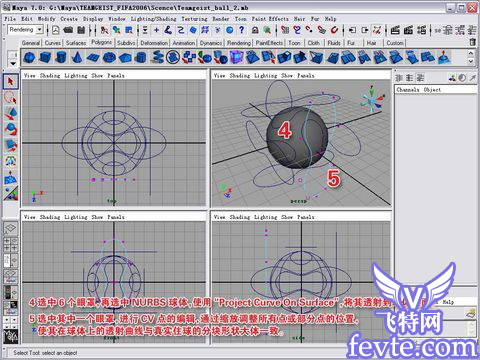Click the save scene icon
Image resolution: width=480 pixels, height=360 pixels.
(81, 30)
